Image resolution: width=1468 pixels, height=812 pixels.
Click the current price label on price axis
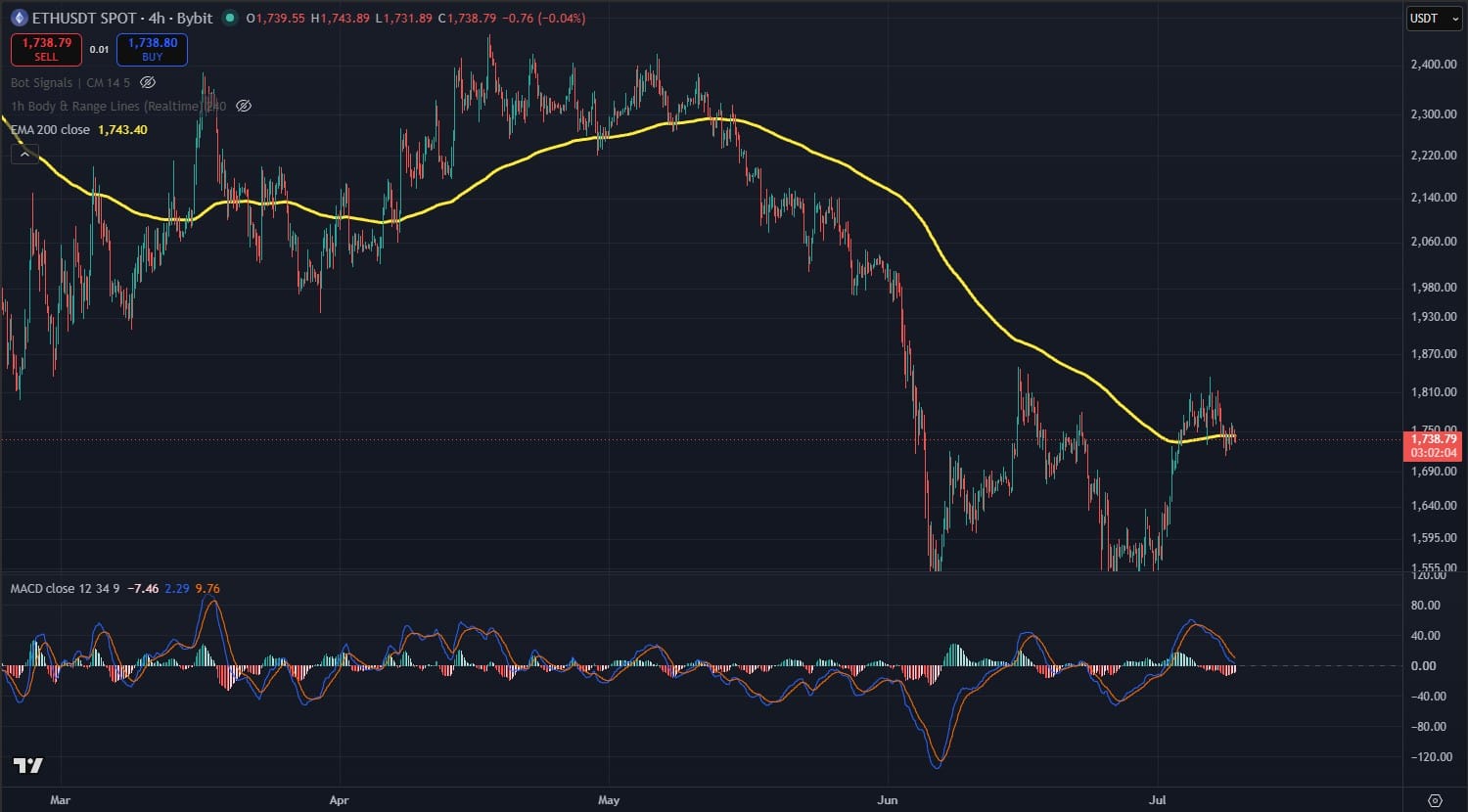coord(1433,439)
